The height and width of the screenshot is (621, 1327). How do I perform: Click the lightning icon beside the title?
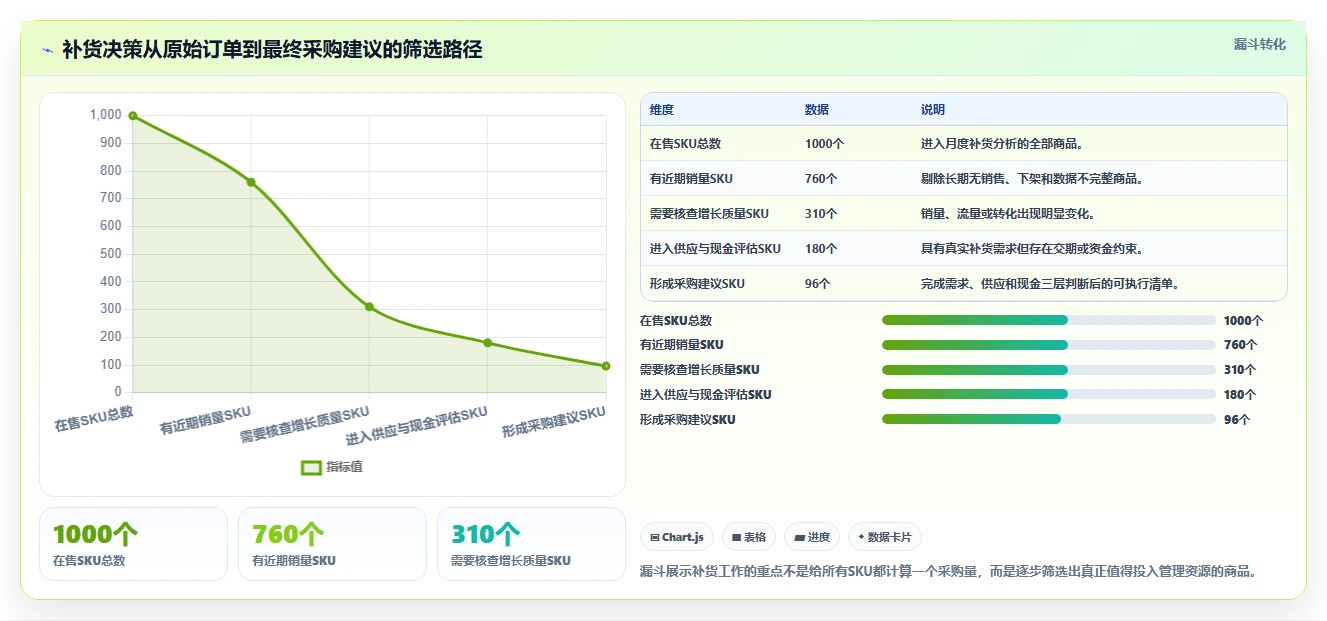tap(47, 49)
